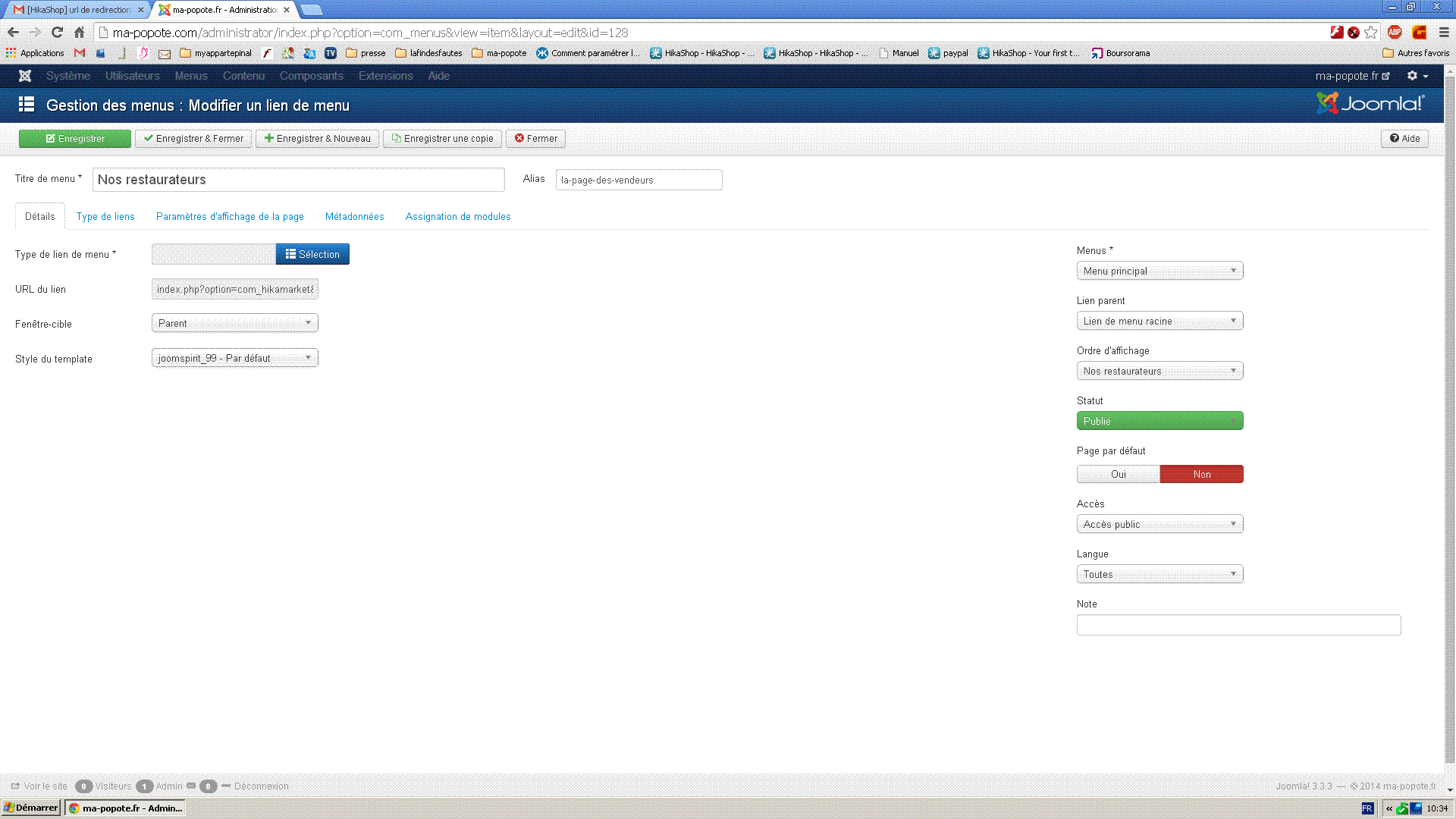Viewport: 1456px width, 819px height.
Task: Expand the Fenêtre-cible Parent dropdown
Action: (234, 323)
